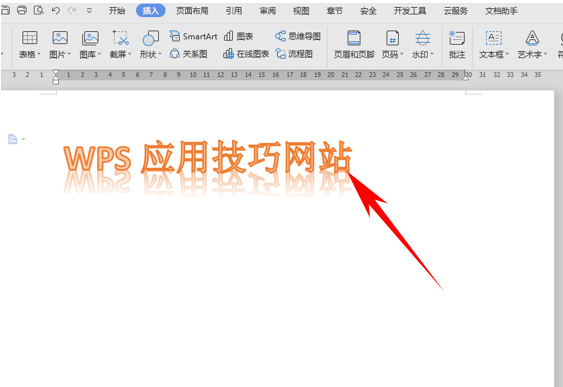The width and height of the screenshot is (563, 387).
Task: Open the 图库 gallery icon
Action: tap(90, 38)
